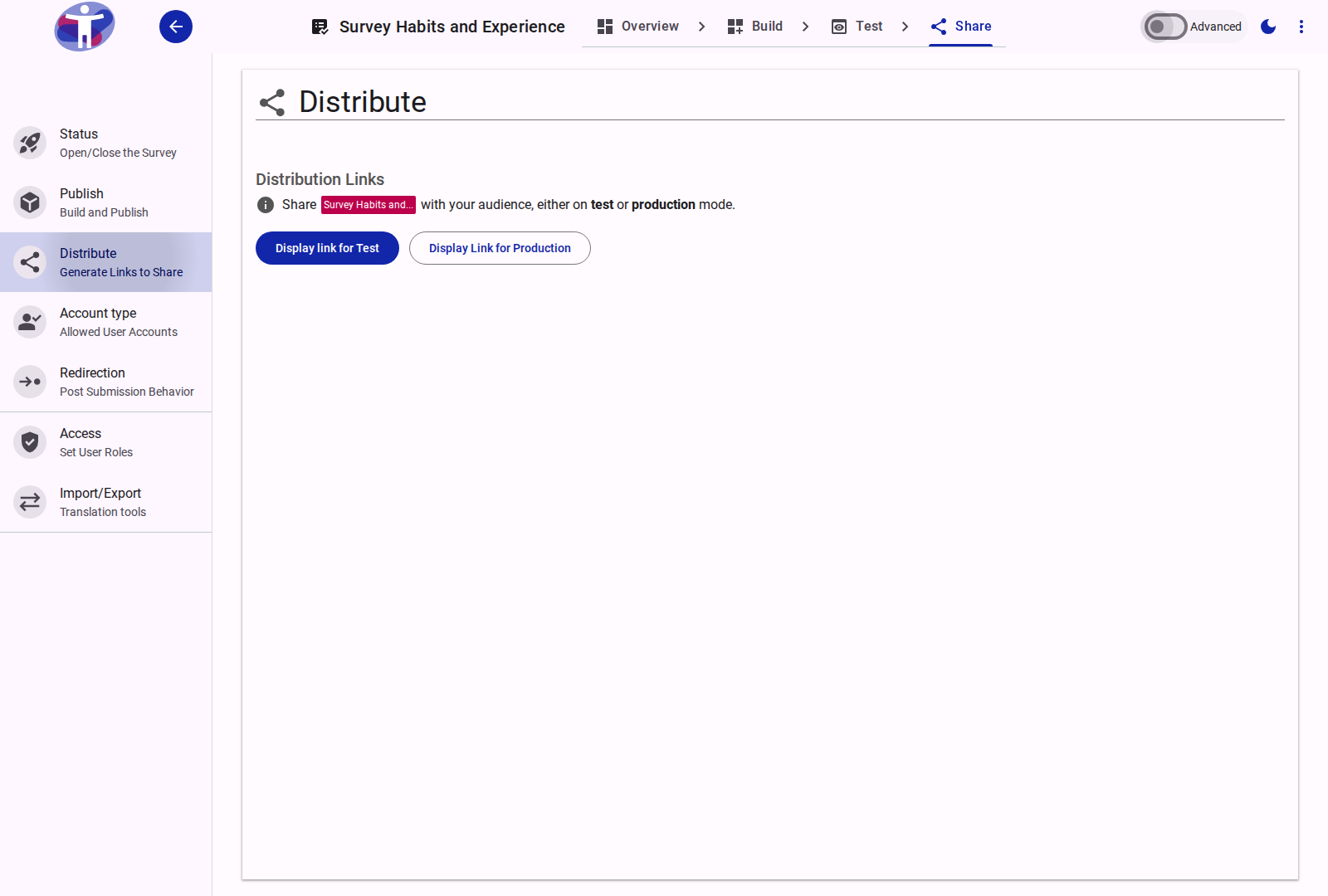Viewport: 1328px width, 896px height.
Task: Open the Test tab
Action: pyautogui.click(x=857, y=27)
